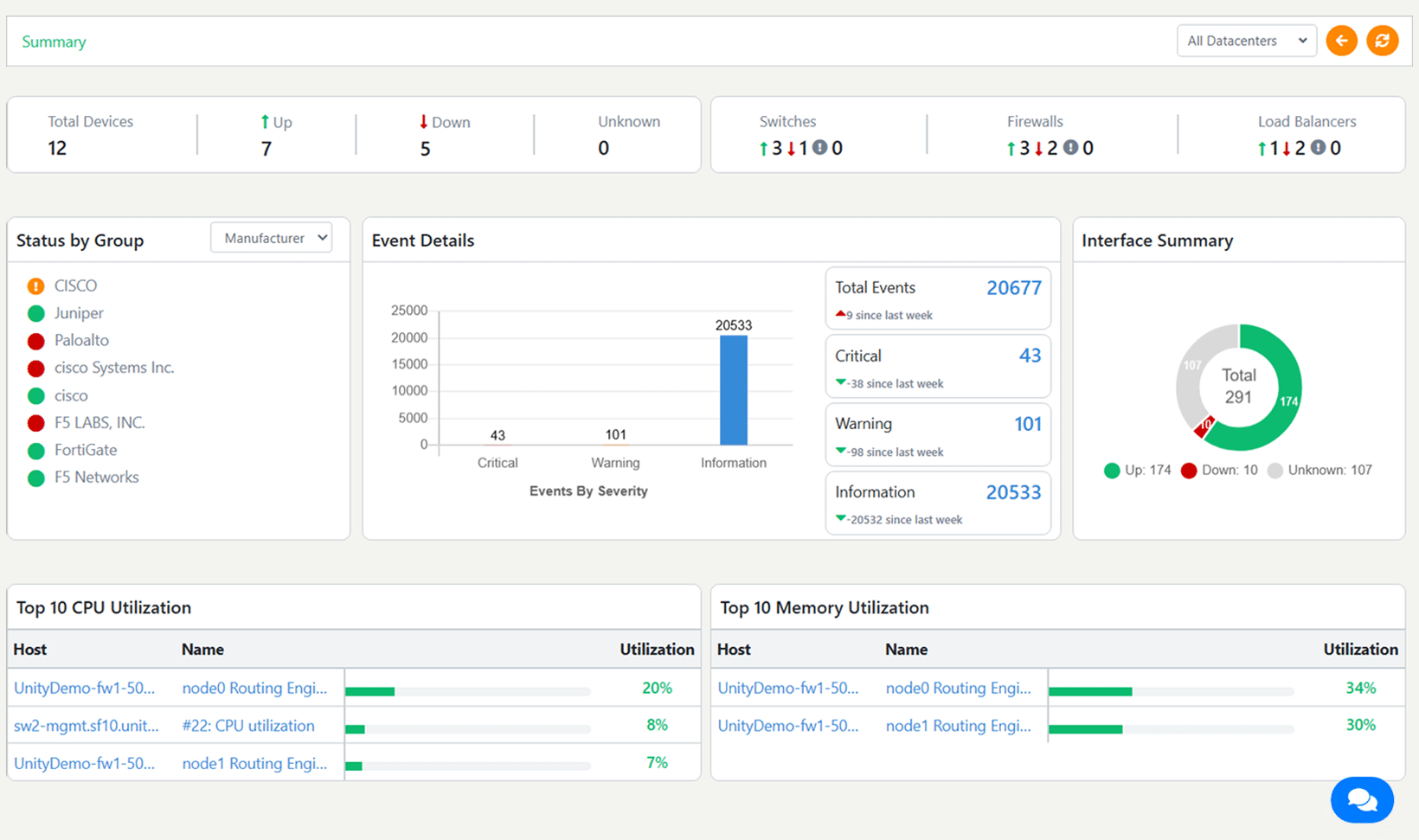Toggle the Up: 174 legend item
This screenshot has height=840, width=1419.
[x=1137, y=471]
